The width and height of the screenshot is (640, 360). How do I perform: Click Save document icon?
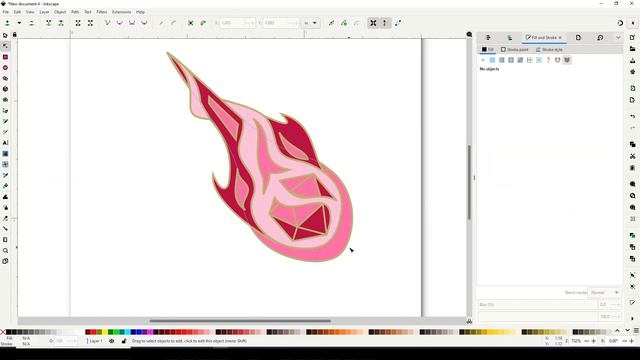(633, 60)
